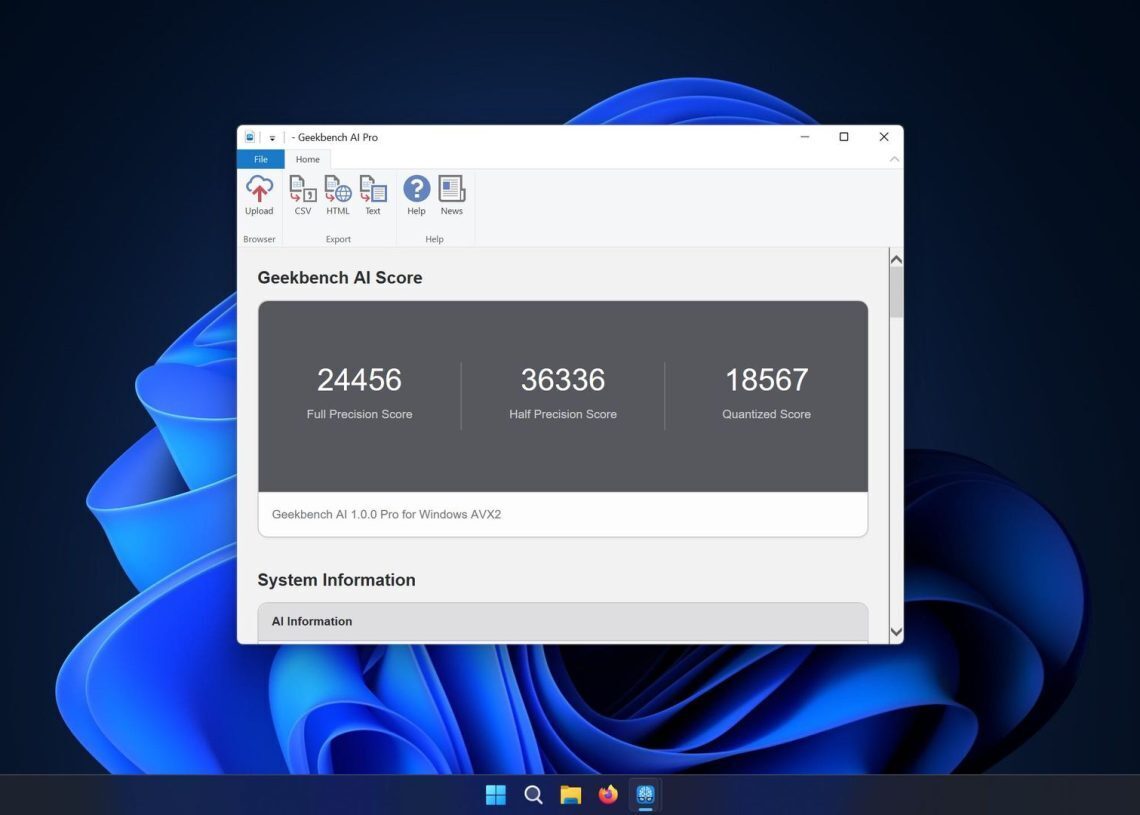Screen dimensions: 1140x815
Task: Maximize the Geekbench AI Pro window
Action: [844, 137]
